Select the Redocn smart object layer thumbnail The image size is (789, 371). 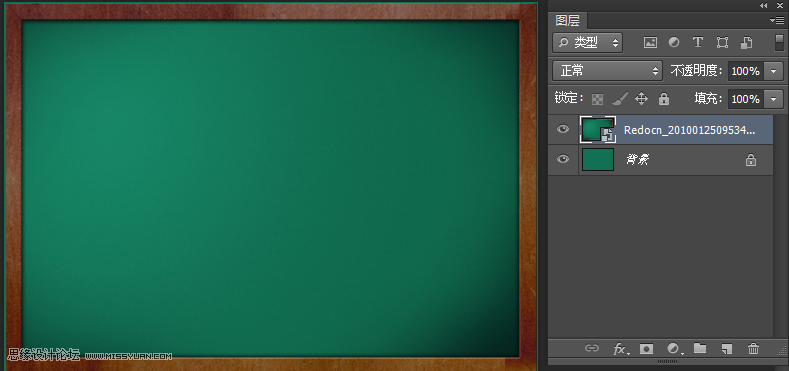click(x=598, y=130)
